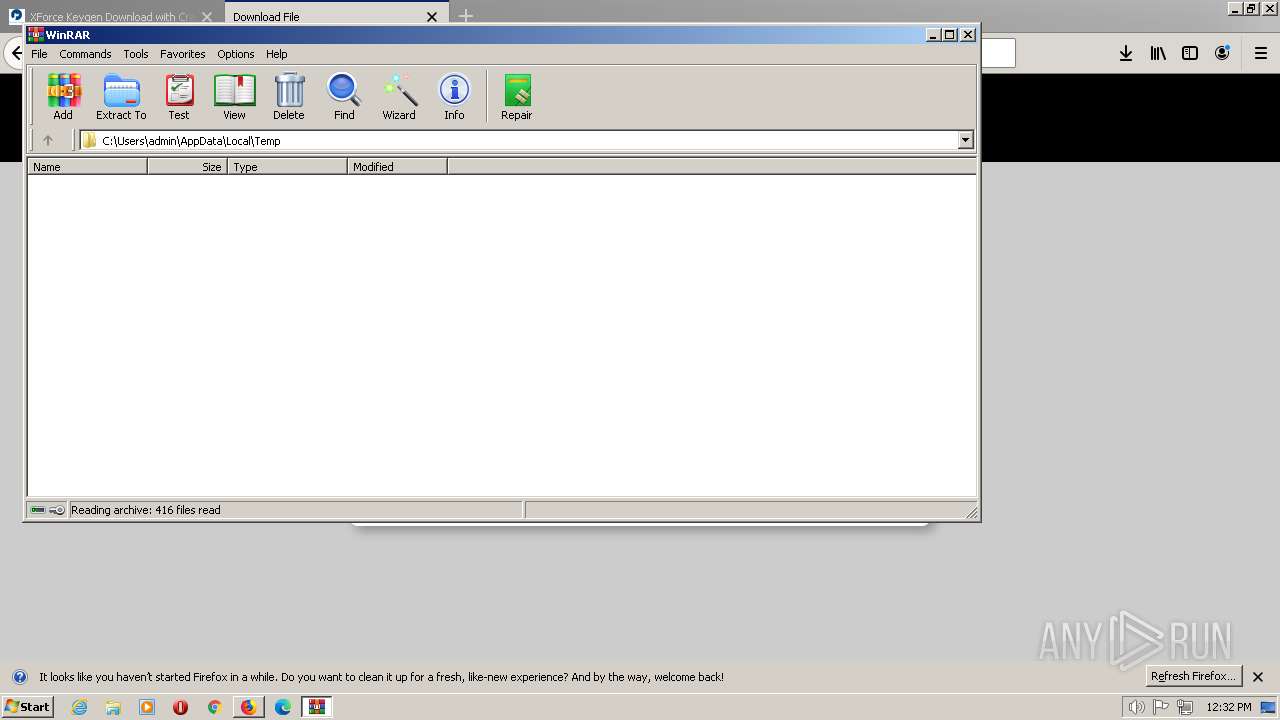The height and width of the screenshot is (720, 1280).
Task: Open the File menu
Action: 39,54
